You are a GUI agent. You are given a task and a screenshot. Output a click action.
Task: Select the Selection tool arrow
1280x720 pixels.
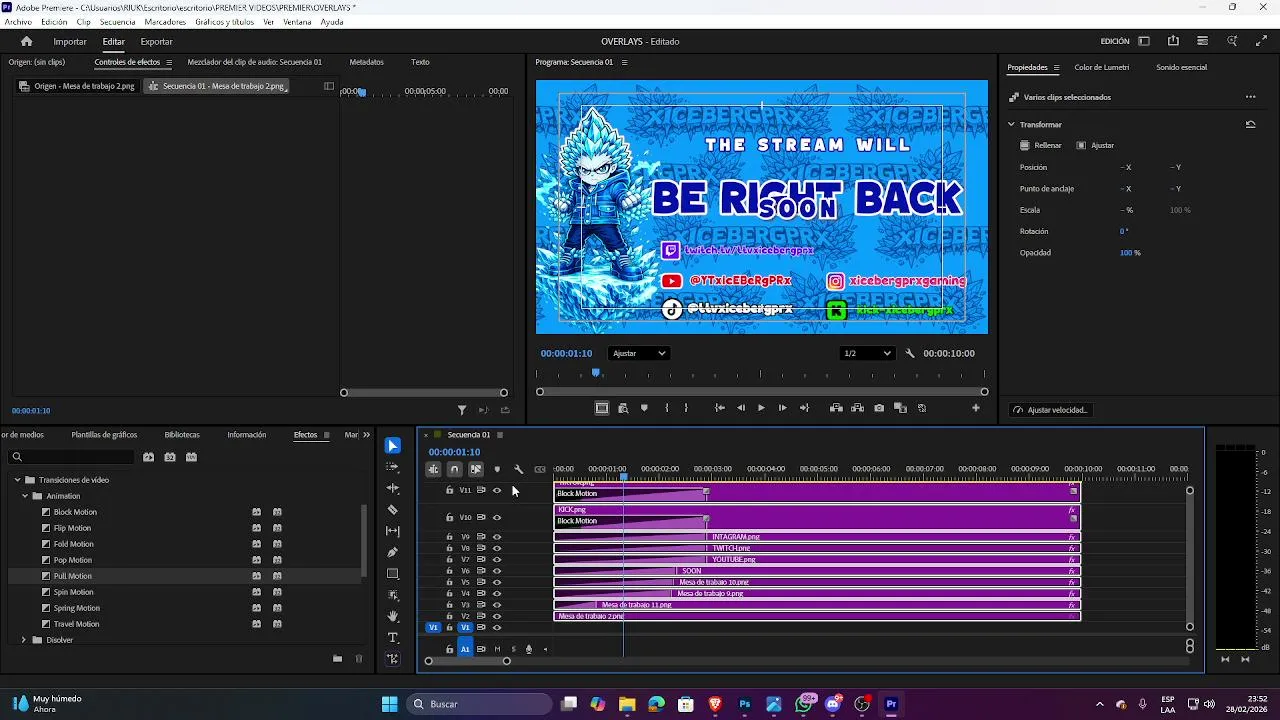pyautogui.click(x=393, y=446)
